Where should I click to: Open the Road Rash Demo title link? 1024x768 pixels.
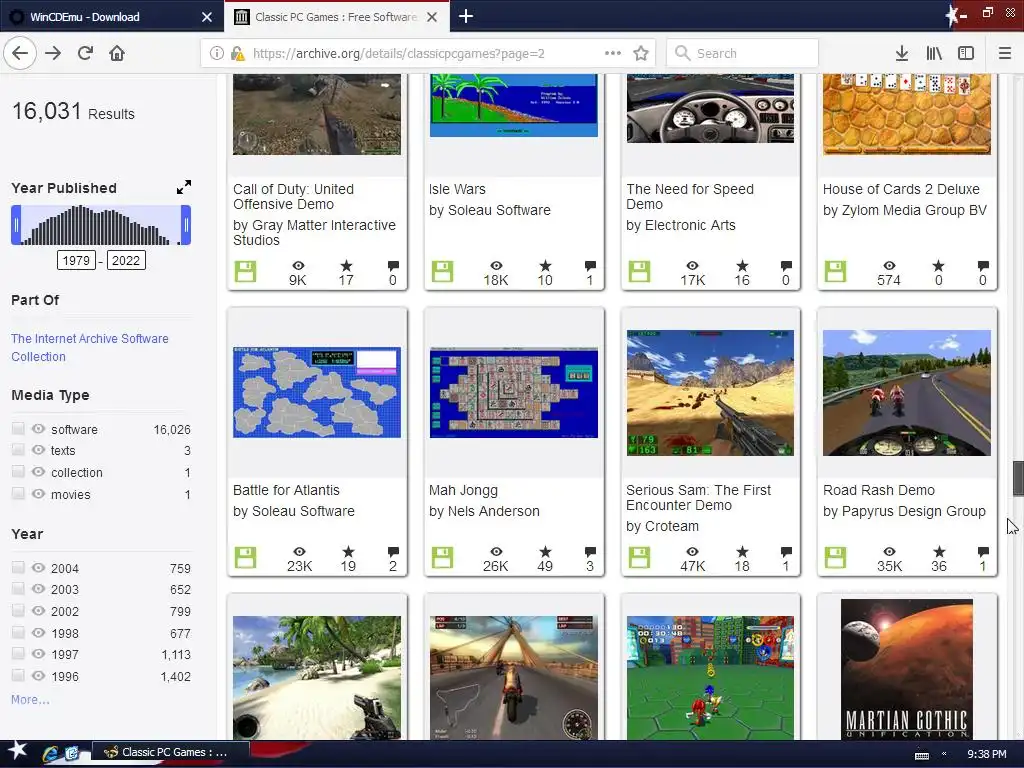(x=878, y=490)
